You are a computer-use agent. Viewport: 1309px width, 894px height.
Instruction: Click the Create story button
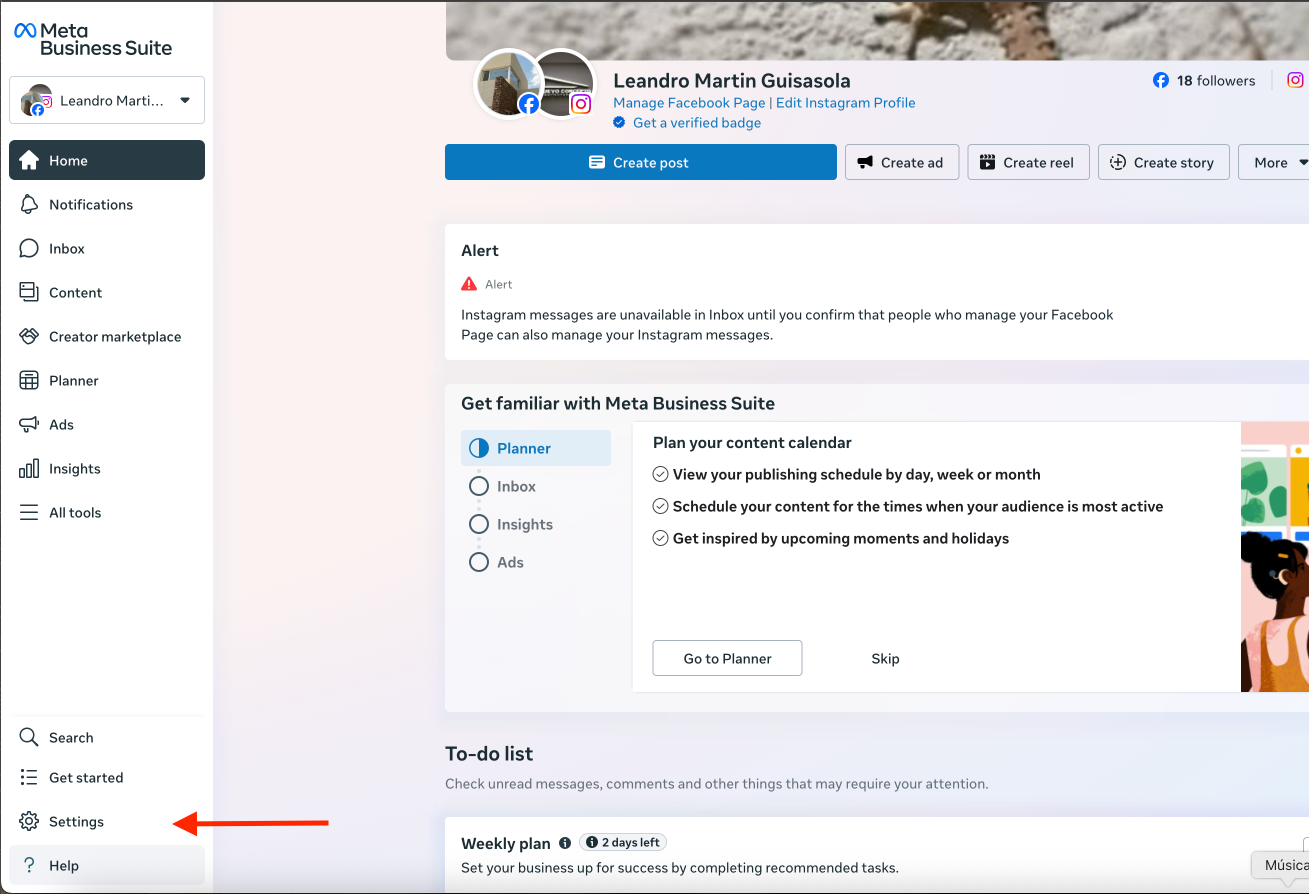[x=1163, y=162]
